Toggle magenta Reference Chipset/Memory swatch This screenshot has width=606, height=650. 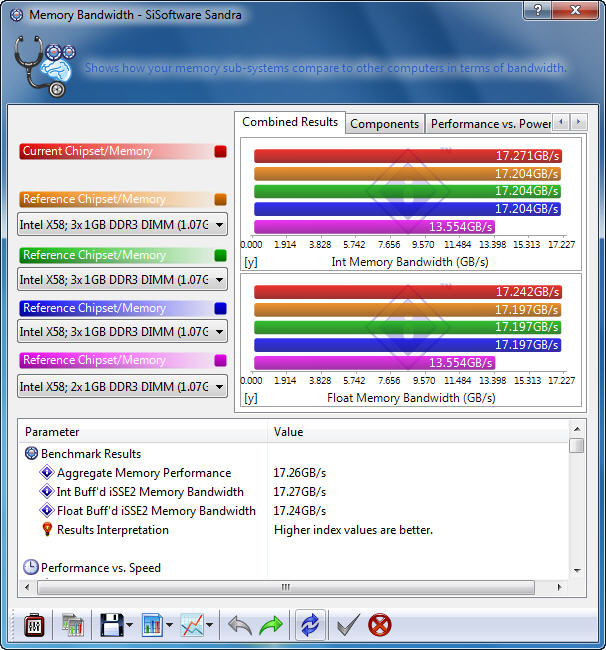pyautogui.click(x=221, y=360)
